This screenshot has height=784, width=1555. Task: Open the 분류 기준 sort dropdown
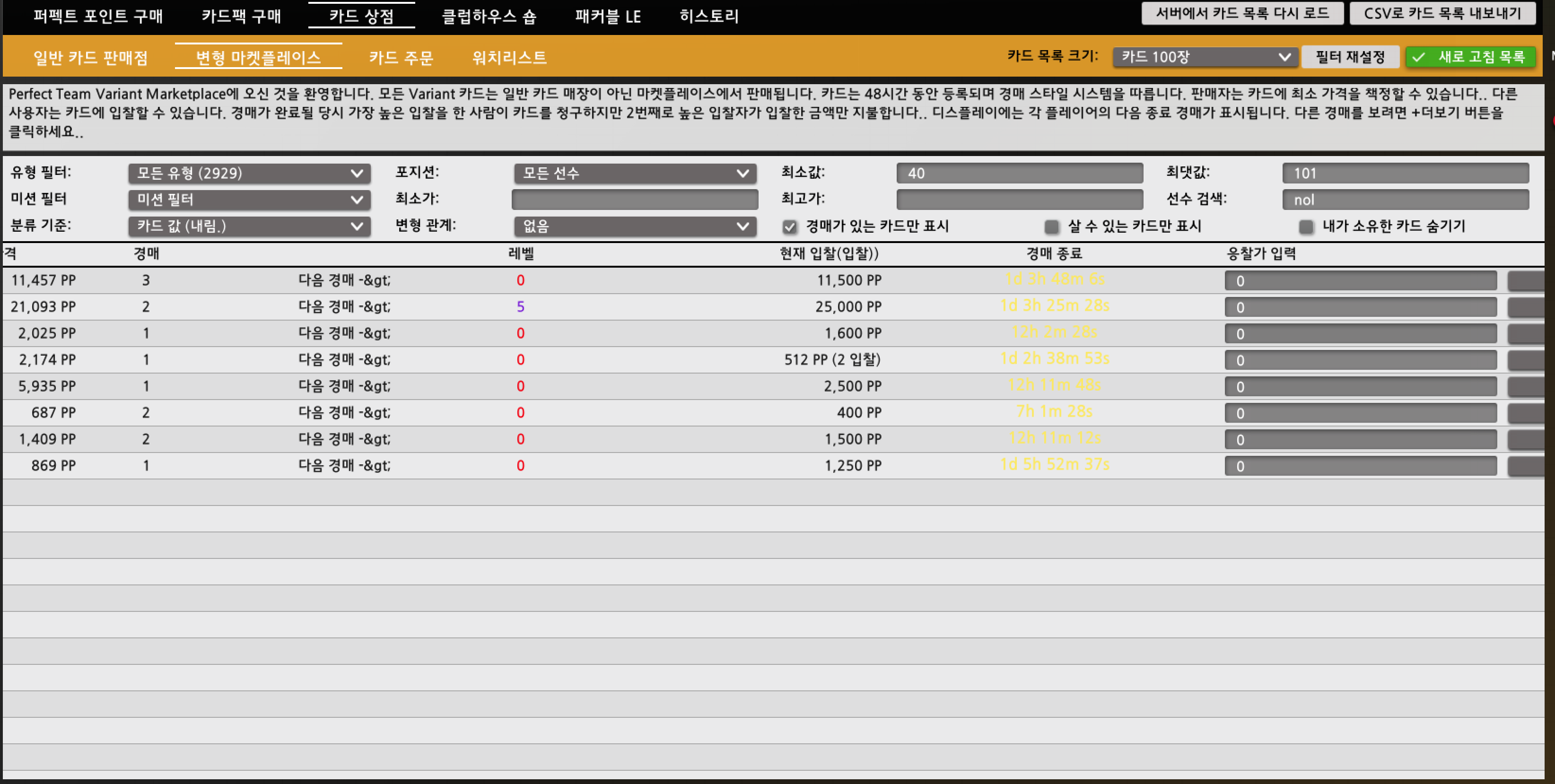[249, 226]
